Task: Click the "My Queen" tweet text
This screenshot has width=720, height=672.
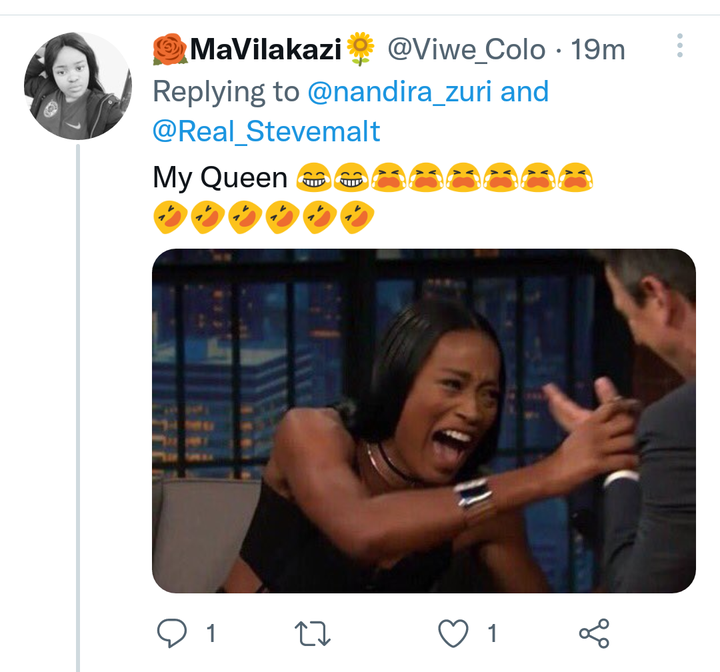Action: (220, 177)
